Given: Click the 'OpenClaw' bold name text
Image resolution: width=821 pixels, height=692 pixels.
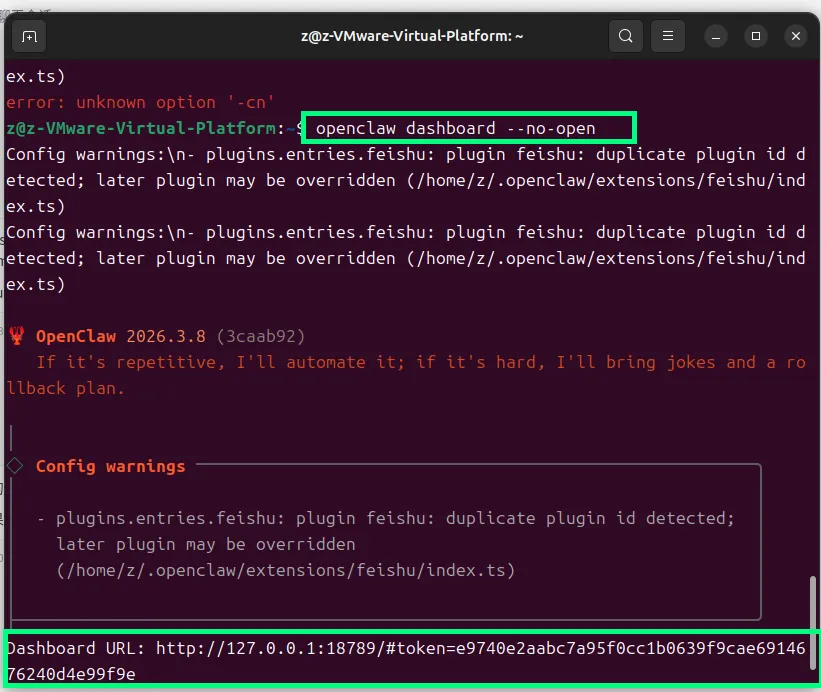Looking at the screenshot, I should 76,336.
